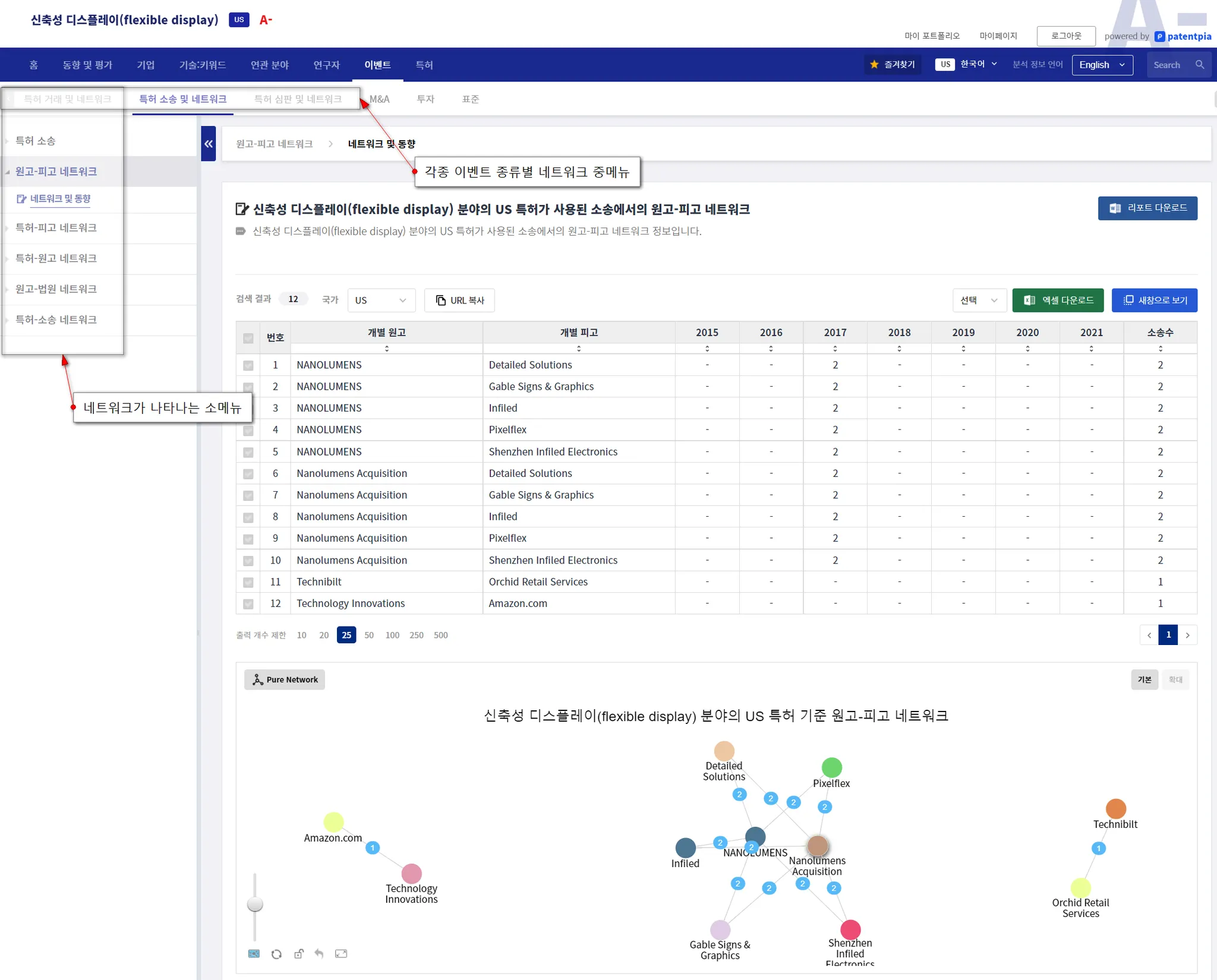Click the fullscreen expand graph icon
Screen dimensions: 1217x980
[341, 954]
